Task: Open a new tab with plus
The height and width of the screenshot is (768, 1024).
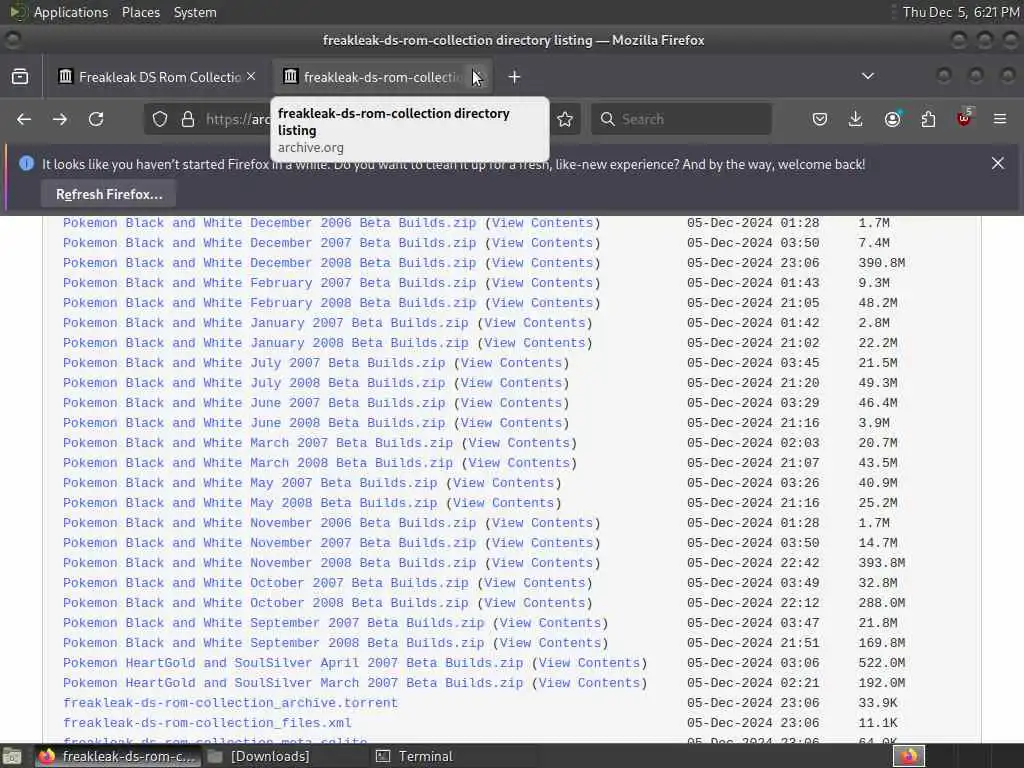Action: pos(515,77)
